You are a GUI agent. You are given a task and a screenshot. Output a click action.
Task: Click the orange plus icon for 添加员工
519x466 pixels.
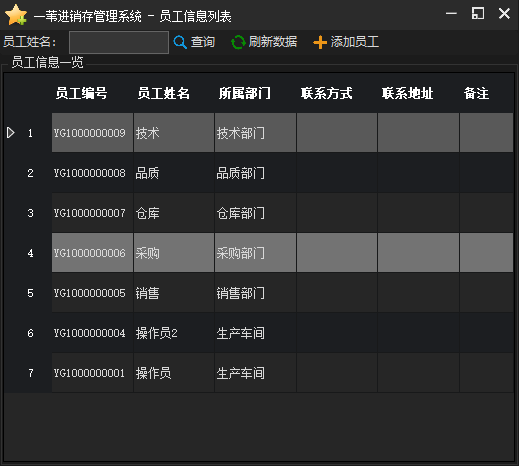point(320,42)
